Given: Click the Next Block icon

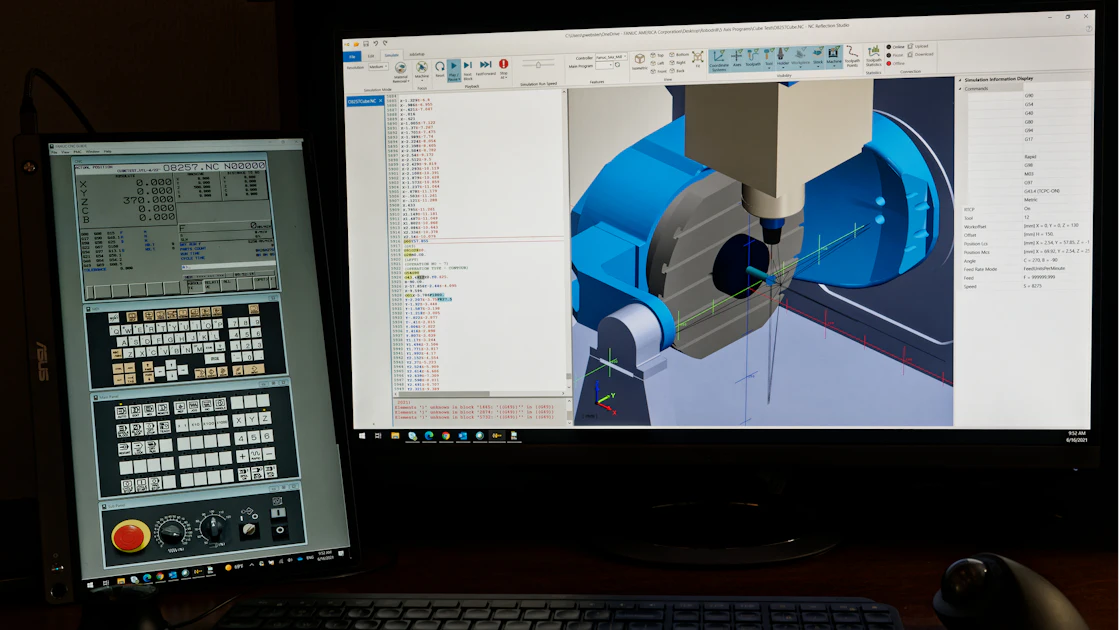Looking at the screenshot, I should [468, 69].
